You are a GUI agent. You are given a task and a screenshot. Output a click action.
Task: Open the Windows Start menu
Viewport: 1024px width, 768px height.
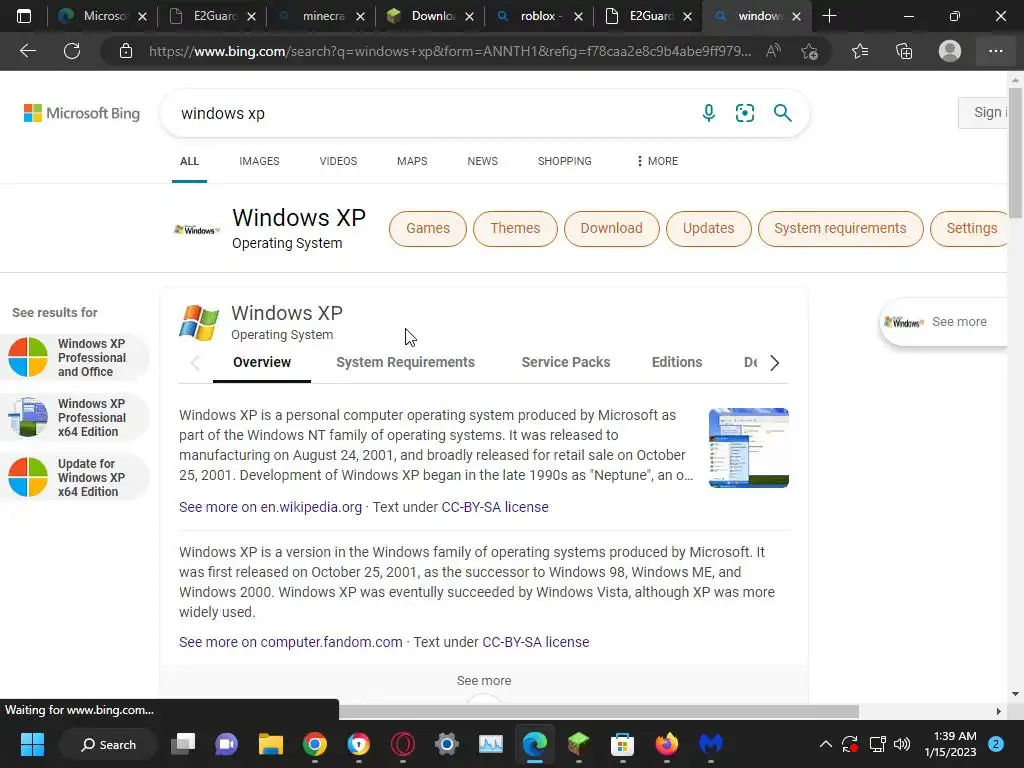point(32,744)
